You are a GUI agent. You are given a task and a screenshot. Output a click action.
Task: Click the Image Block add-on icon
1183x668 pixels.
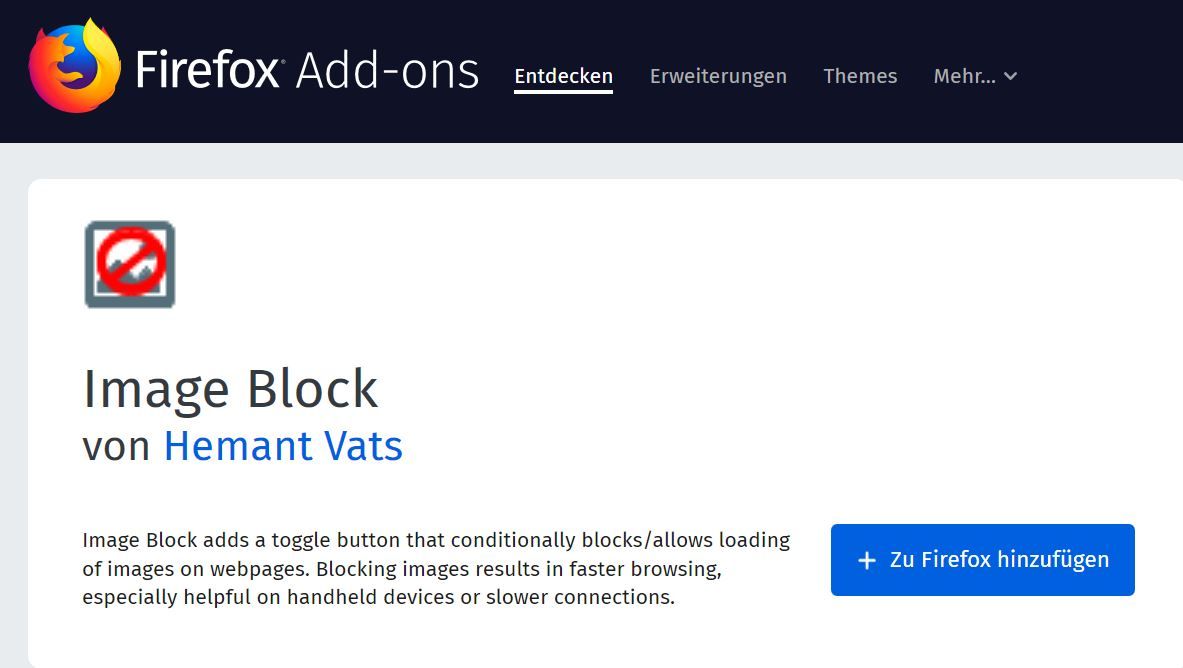pos(130,264)
